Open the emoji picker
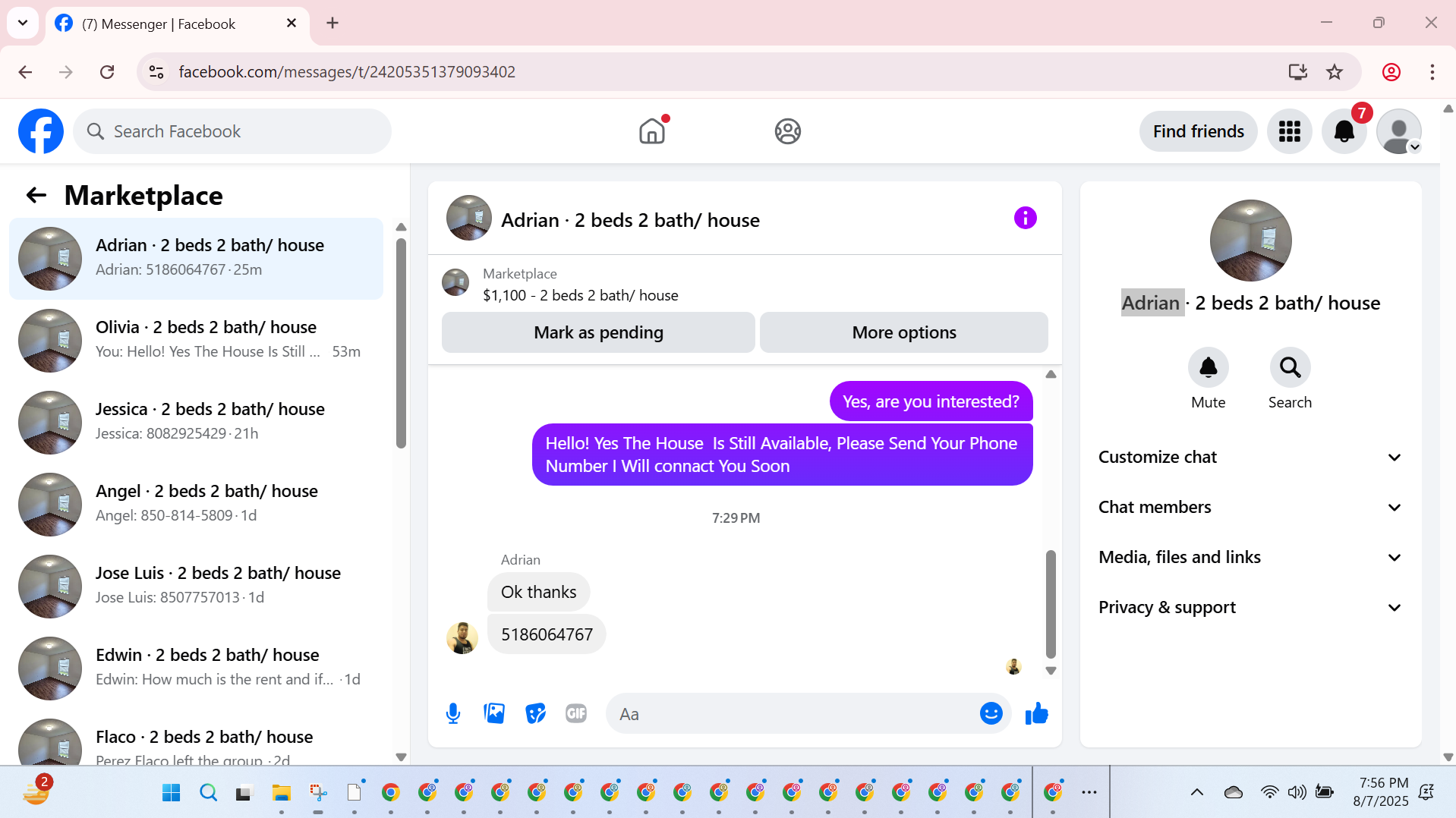The image size is (1456, 818). pyautogui.click(x=991, y=714)
